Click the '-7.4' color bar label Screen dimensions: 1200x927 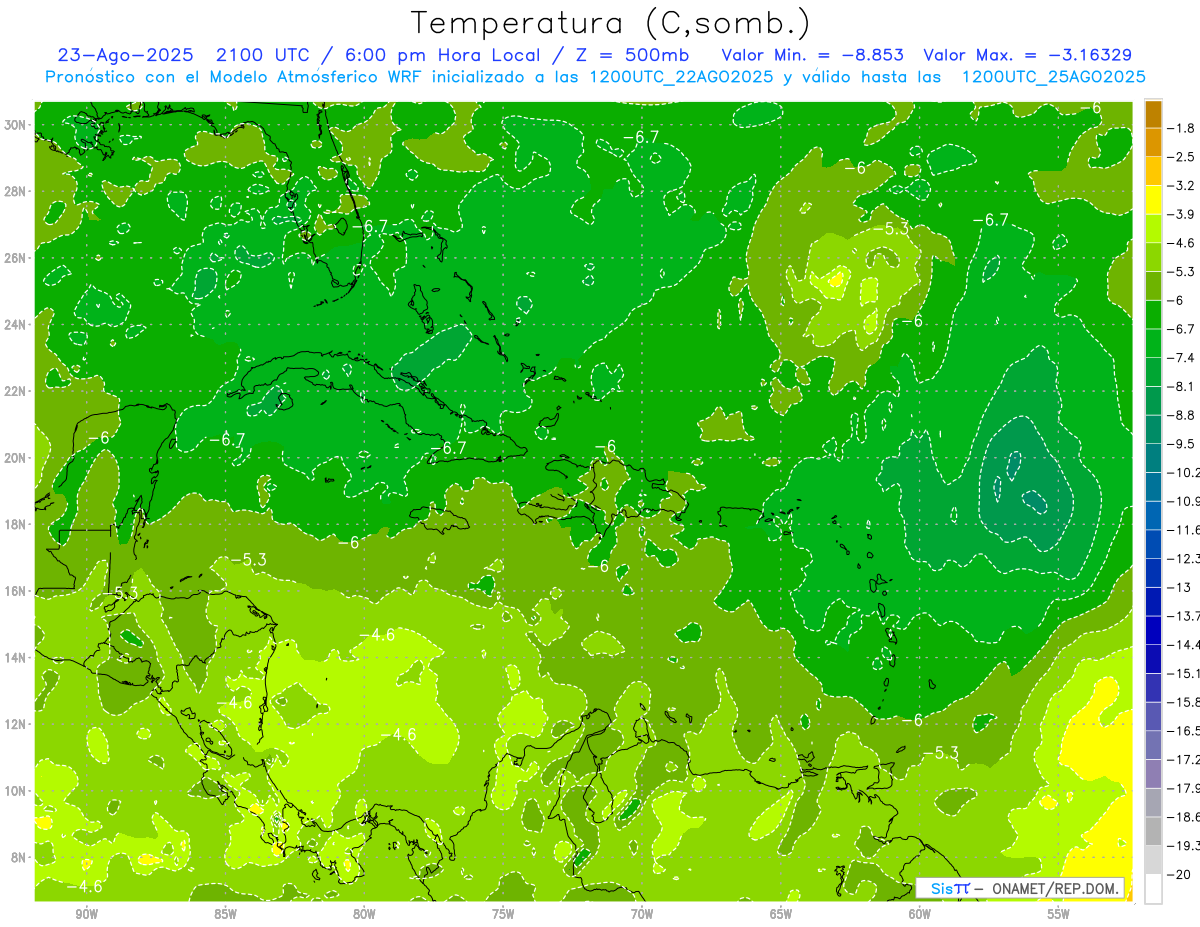click(x=1182, y=358)
